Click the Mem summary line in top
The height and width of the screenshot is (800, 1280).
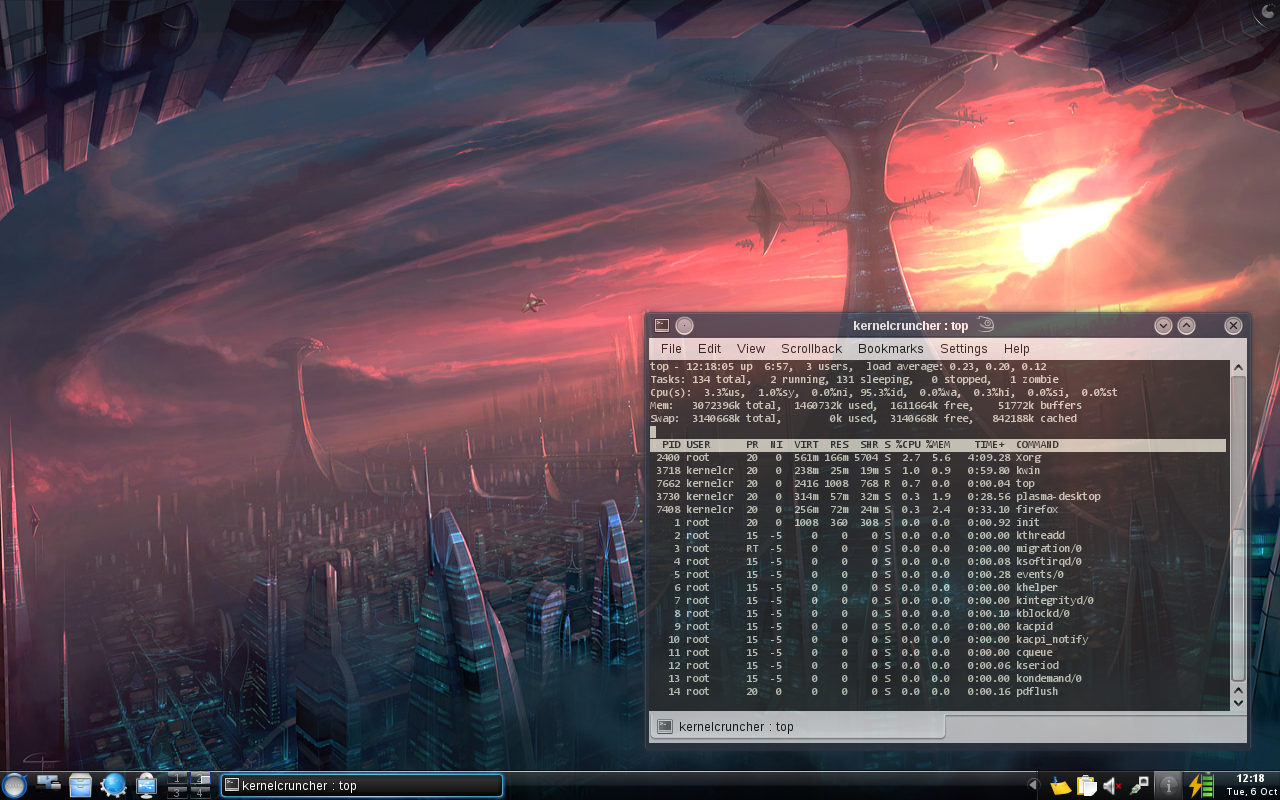[866, 406]
